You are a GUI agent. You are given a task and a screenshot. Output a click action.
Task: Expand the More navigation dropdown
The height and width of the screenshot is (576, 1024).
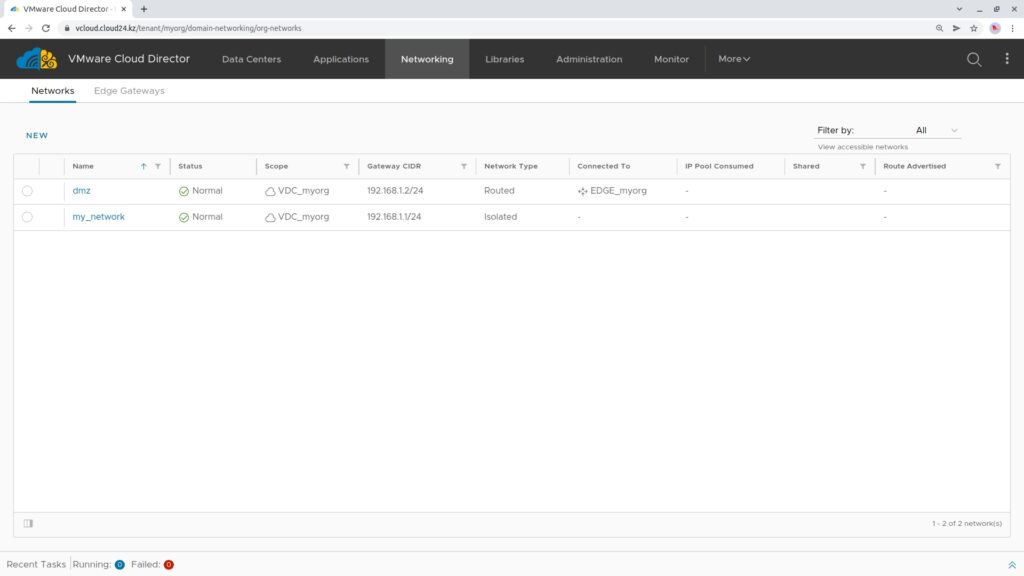coord(734,59)
